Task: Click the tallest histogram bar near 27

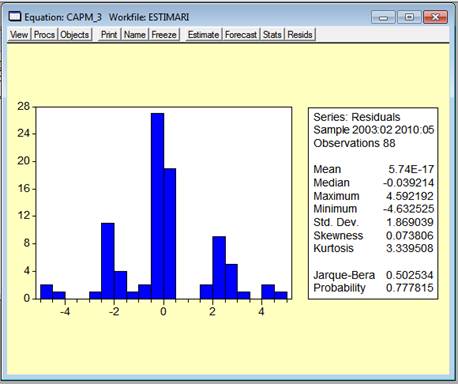Action: [157, 206]
